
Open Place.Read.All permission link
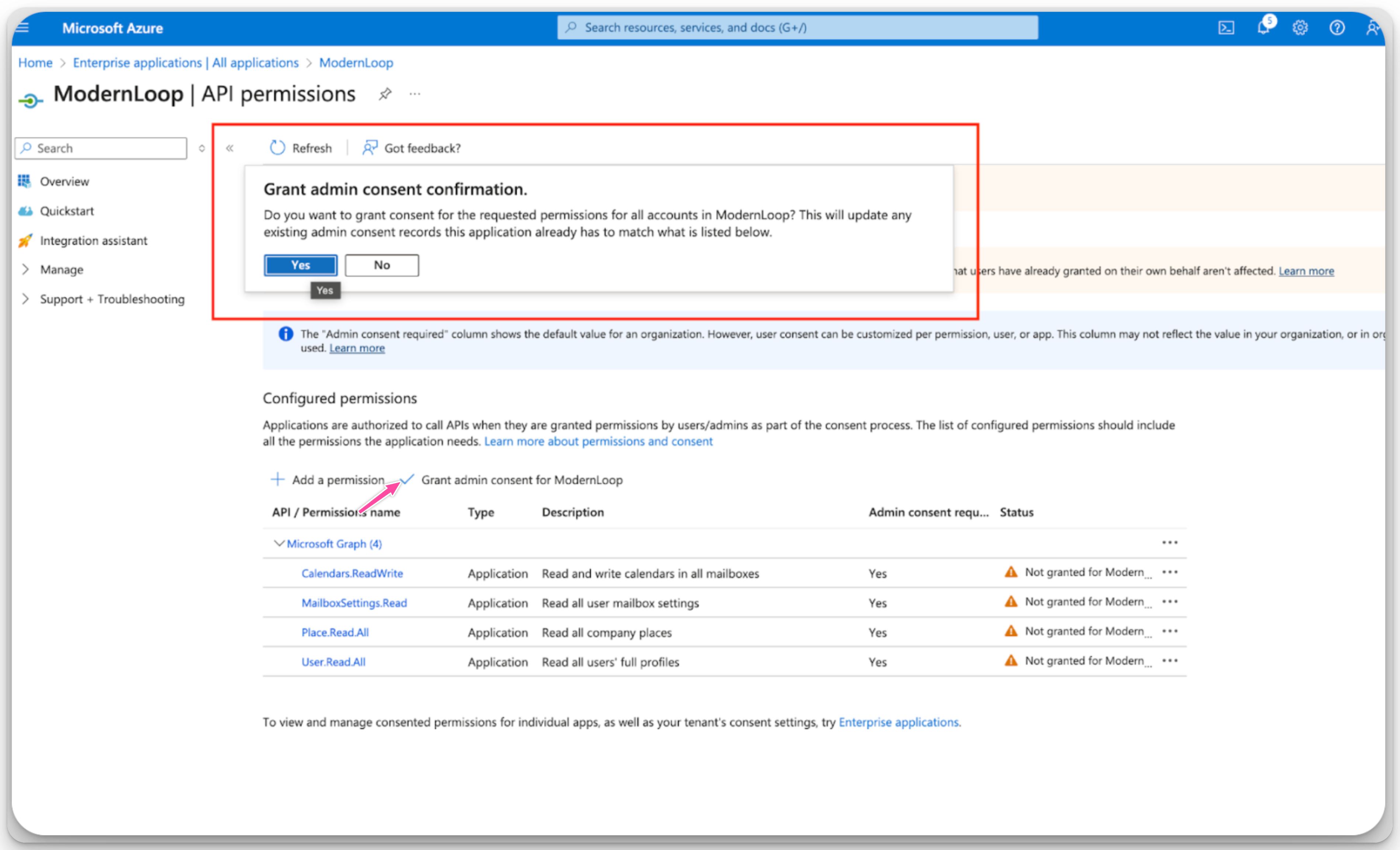[335, 632]
